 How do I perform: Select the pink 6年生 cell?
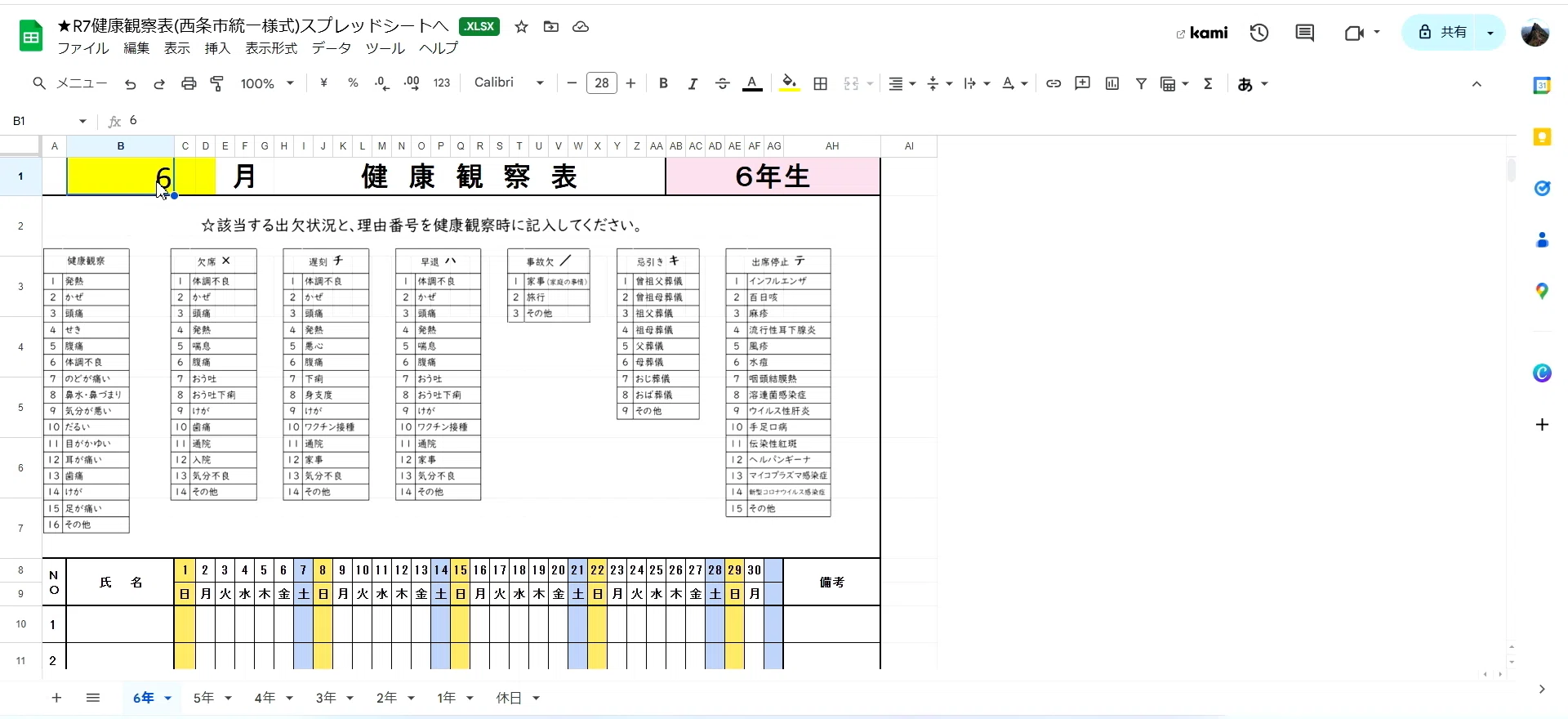click(x=773, y=176)
